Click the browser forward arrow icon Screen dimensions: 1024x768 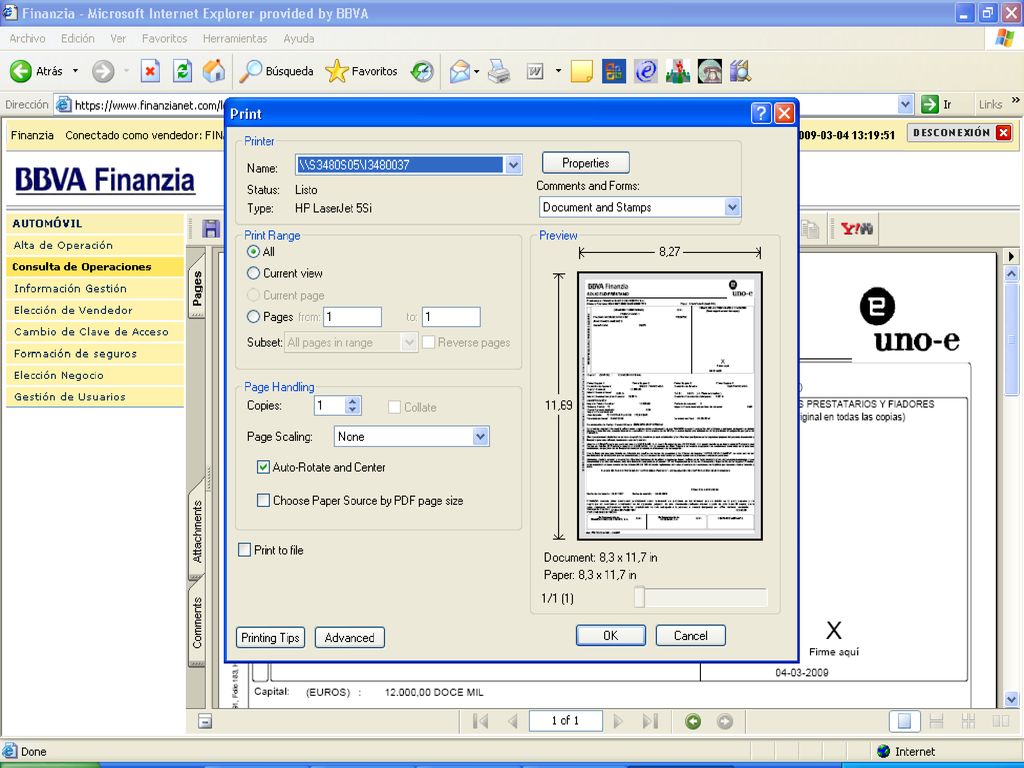(103, 71)
